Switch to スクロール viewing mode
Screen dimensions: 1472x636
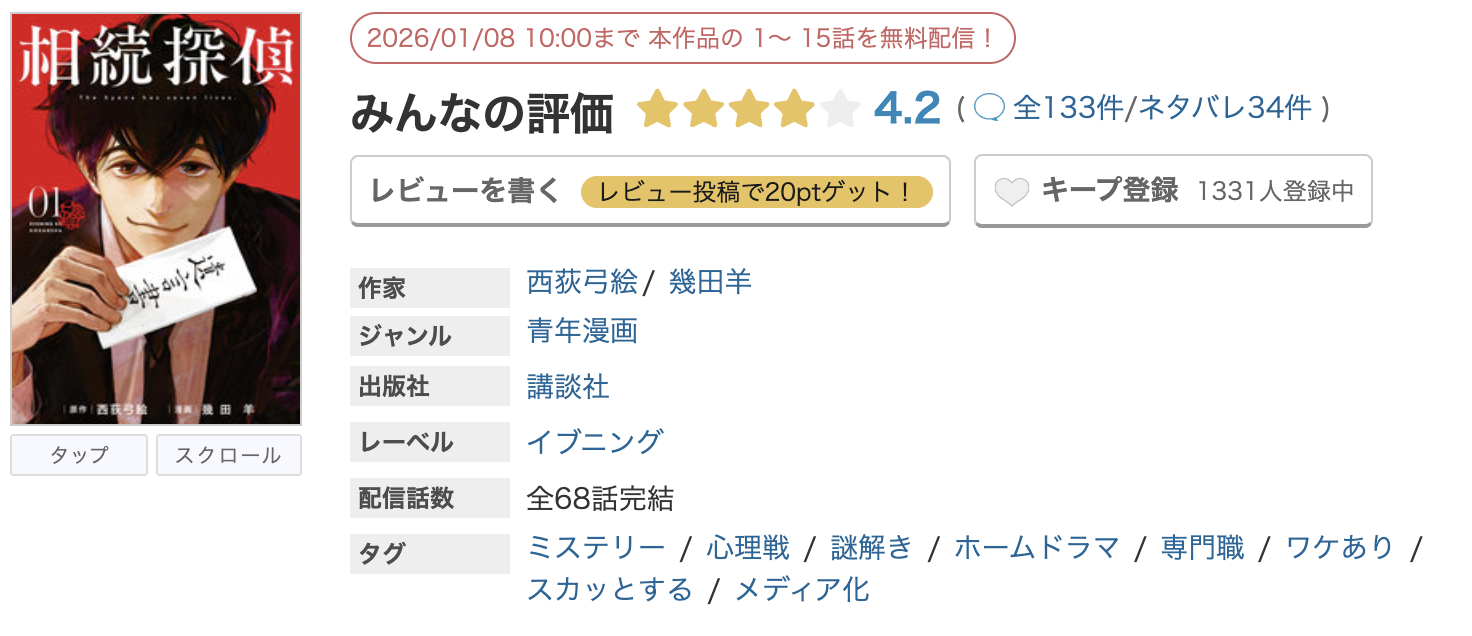228,455
